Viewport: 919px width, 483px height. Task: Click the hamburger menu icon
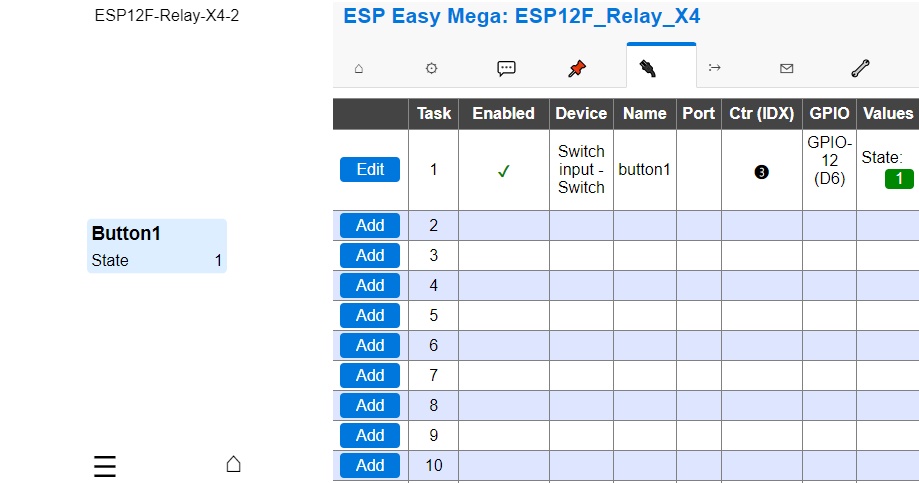pyautogui.click(x=105, y=466)
